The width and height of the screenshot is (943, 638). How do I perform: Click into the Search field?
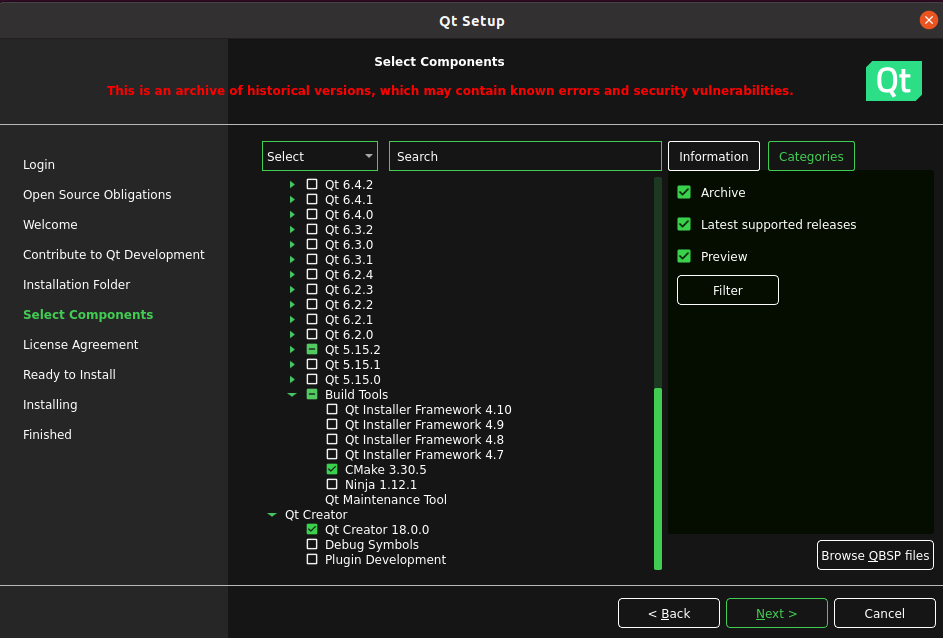[525, 156]
